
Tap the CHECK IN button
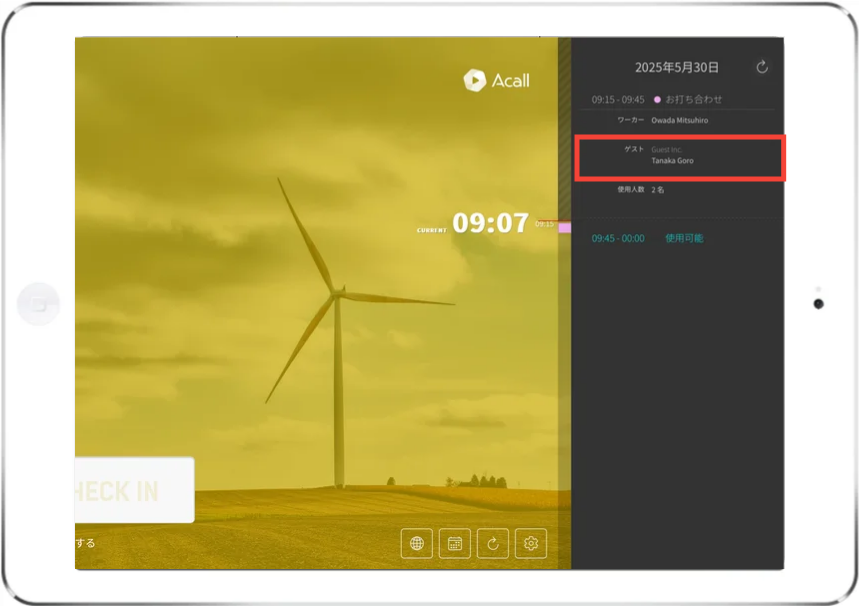coord(135,490)
